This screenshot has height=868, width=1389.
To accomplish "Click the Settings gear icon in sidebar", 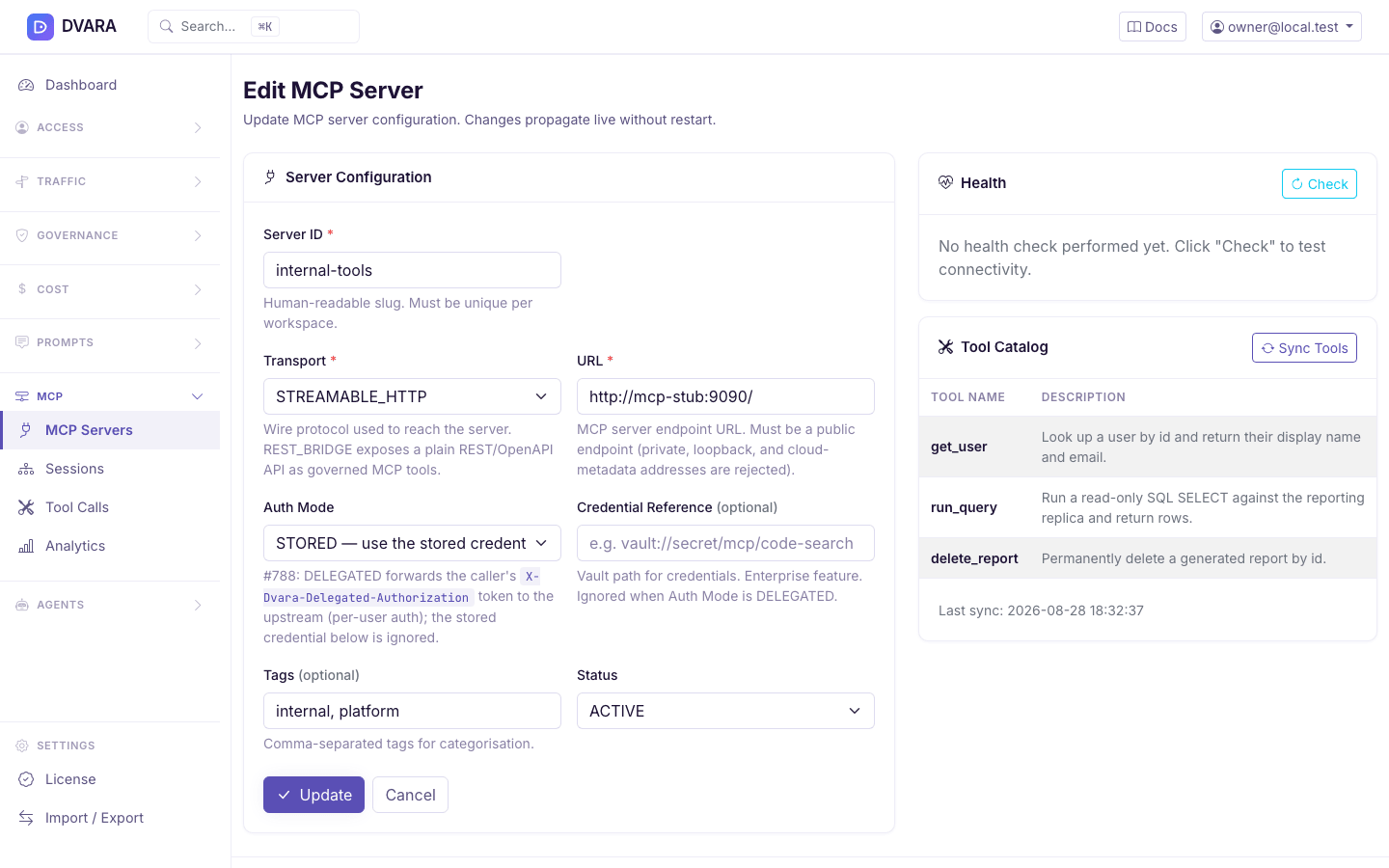I will [22, 746].
